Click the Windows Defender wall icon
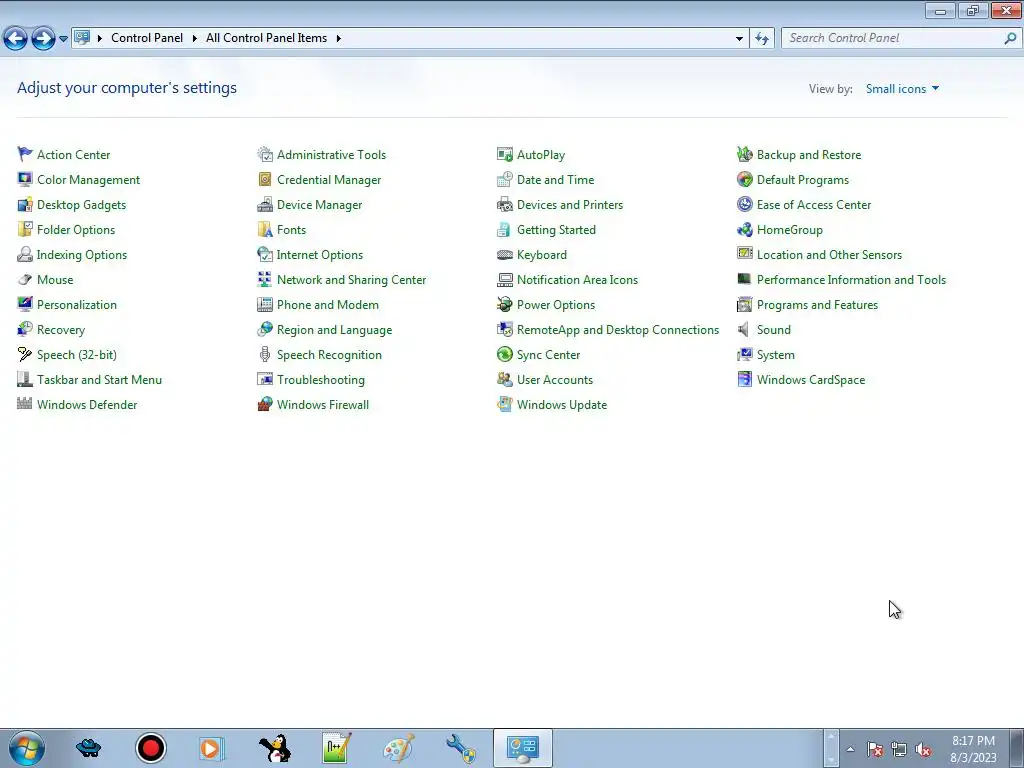Image resolution: width=1024 pixels, height=768 pixels. [25, 404]
